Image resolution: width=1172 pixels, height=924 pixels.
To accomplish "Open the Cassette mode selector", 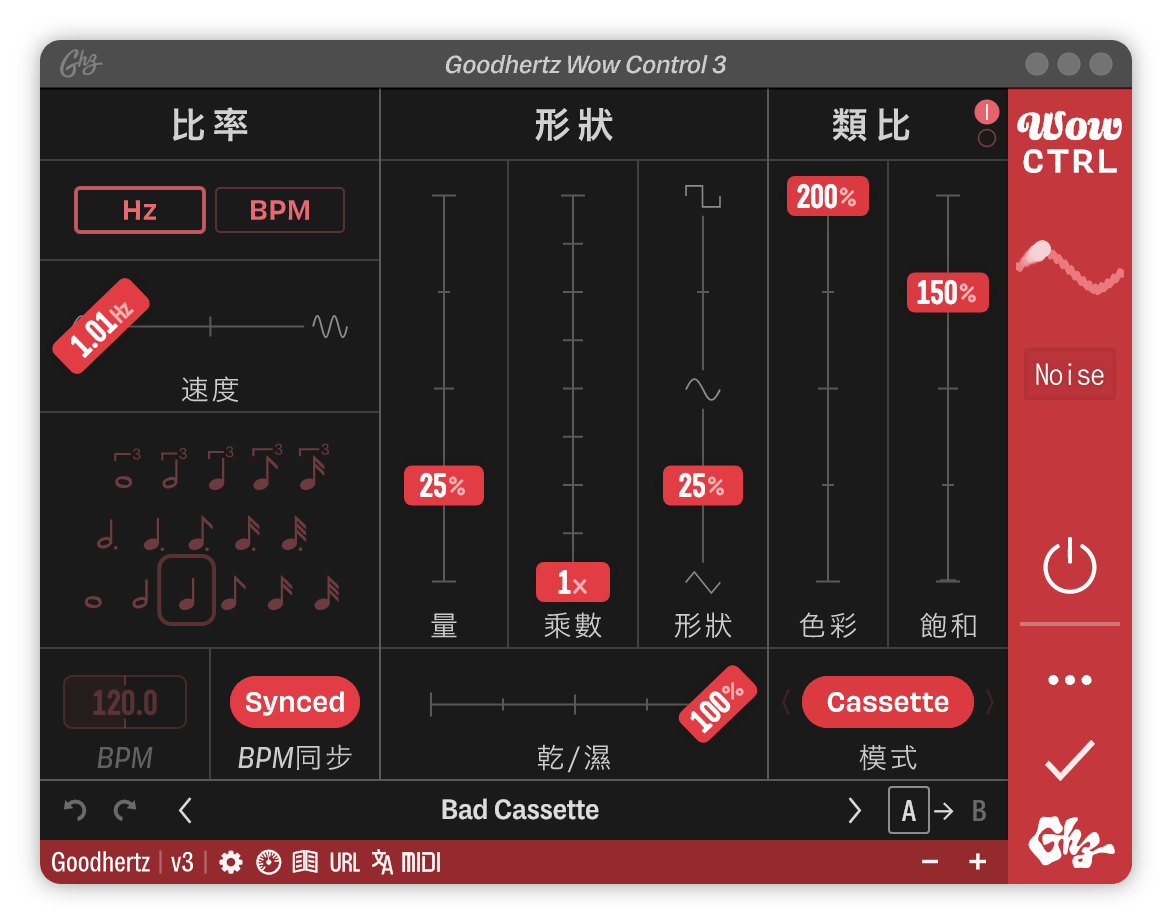I will pos(887,702).
